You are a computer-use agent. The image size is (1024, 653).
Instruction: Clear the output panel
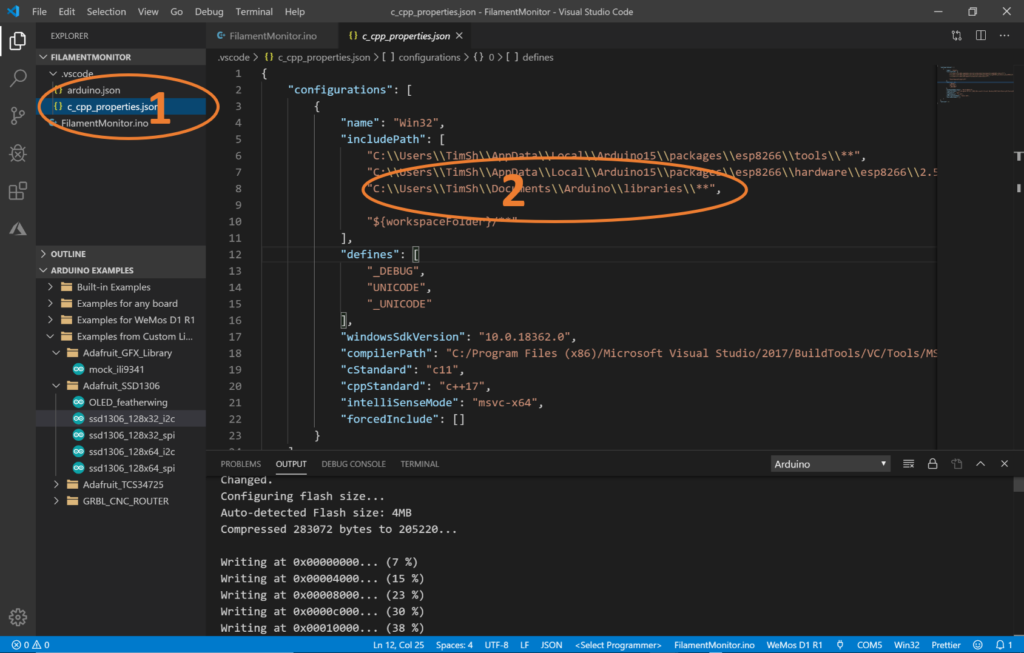[908, 464]
